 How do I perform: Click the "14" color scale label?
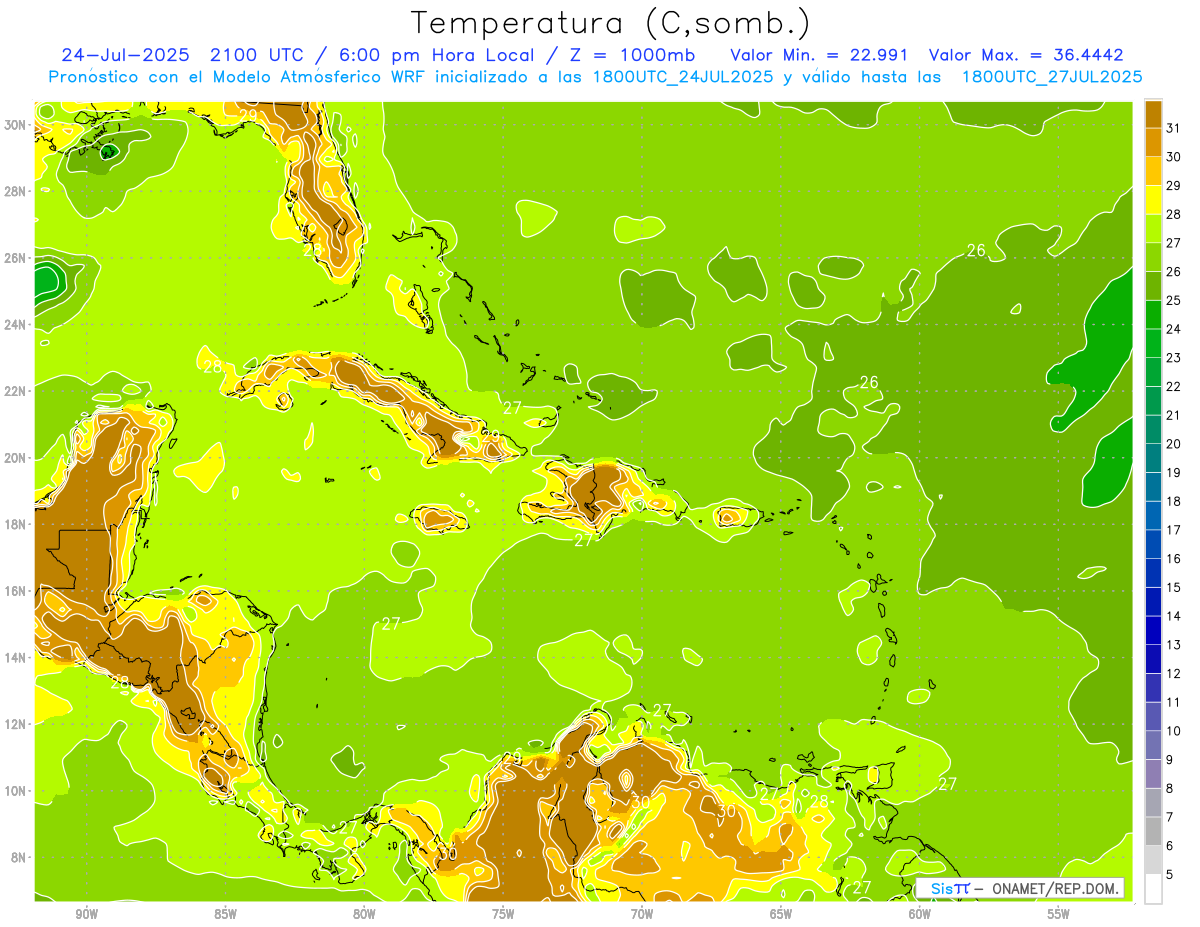click(1173, 616)
